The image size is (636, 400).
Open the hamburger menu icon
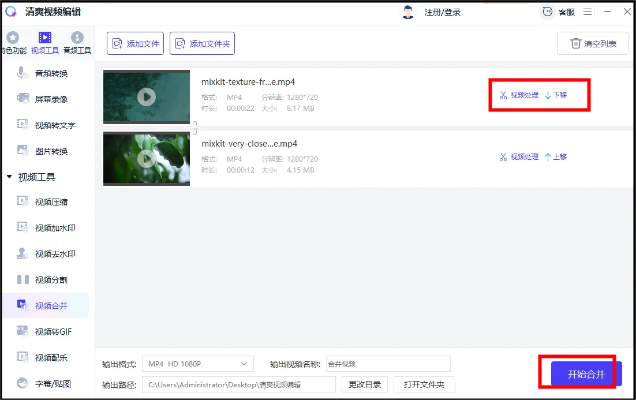(x=588, y=12)
